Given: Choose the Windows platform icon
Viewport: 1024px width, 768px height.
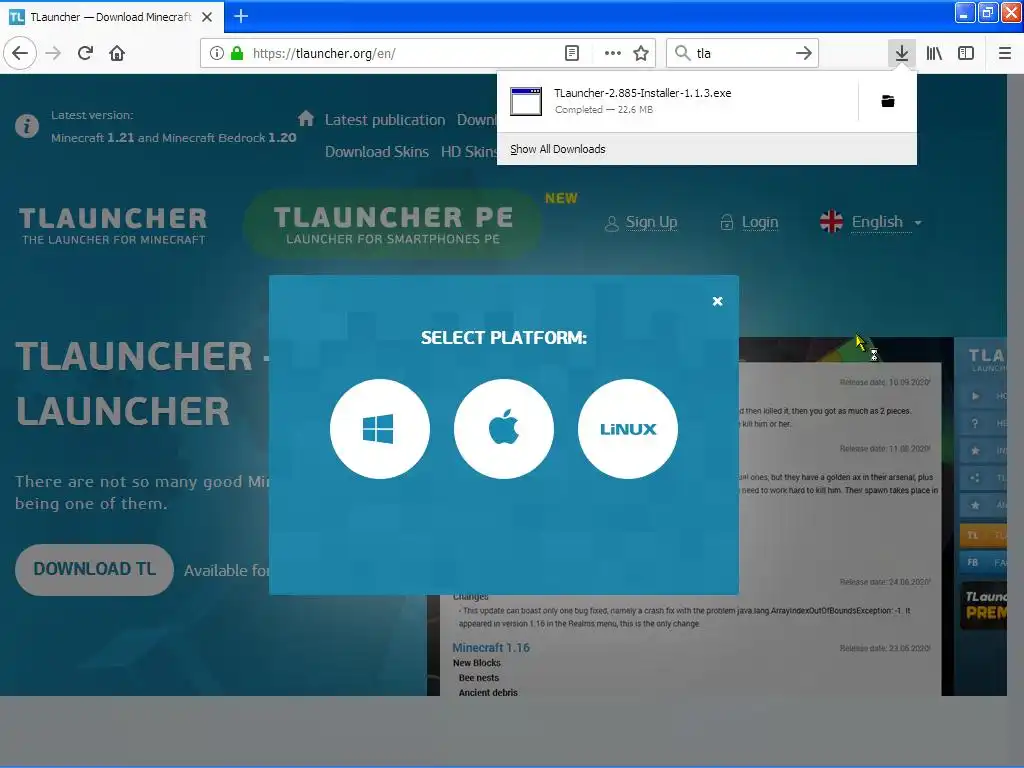Looking at the screenshot, I should coord(379,429).
